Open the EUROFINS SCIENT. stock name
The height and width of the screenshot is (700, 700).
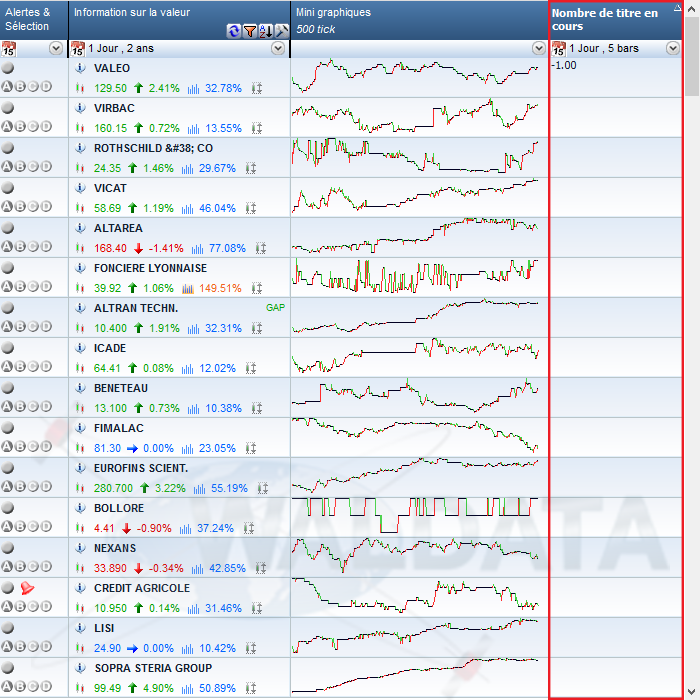pos(141,468)
